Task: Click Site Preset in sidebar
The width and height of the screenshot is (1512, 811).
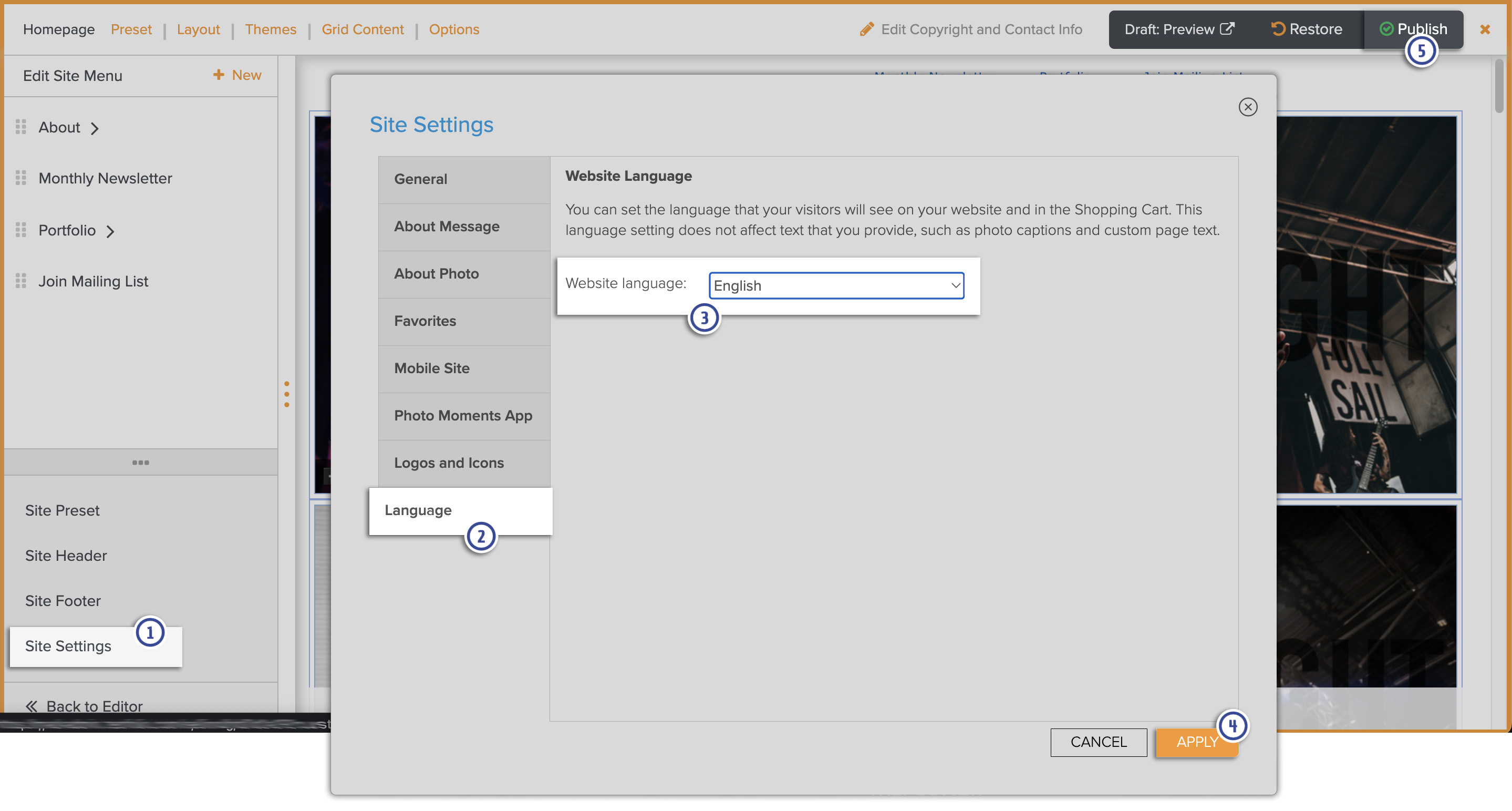Action: click(62, 510)
